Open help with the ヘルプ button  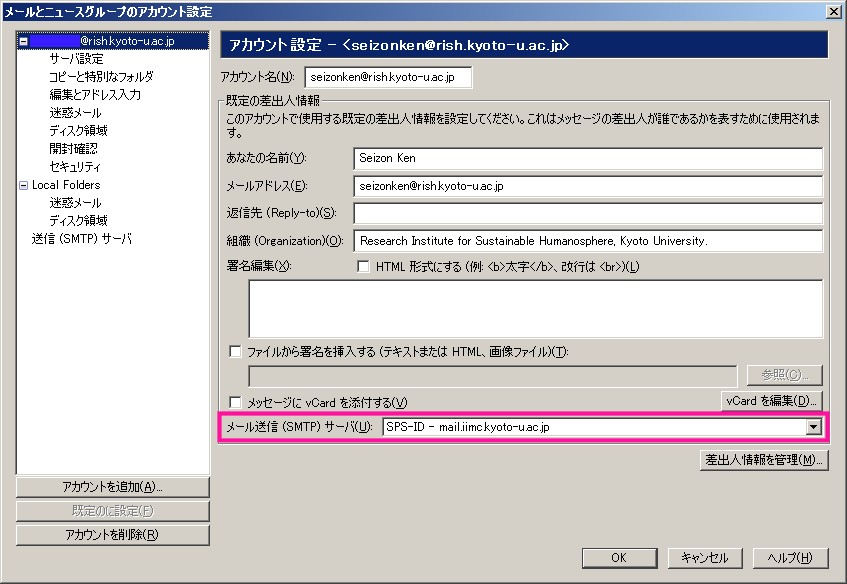tap(790, 558)
